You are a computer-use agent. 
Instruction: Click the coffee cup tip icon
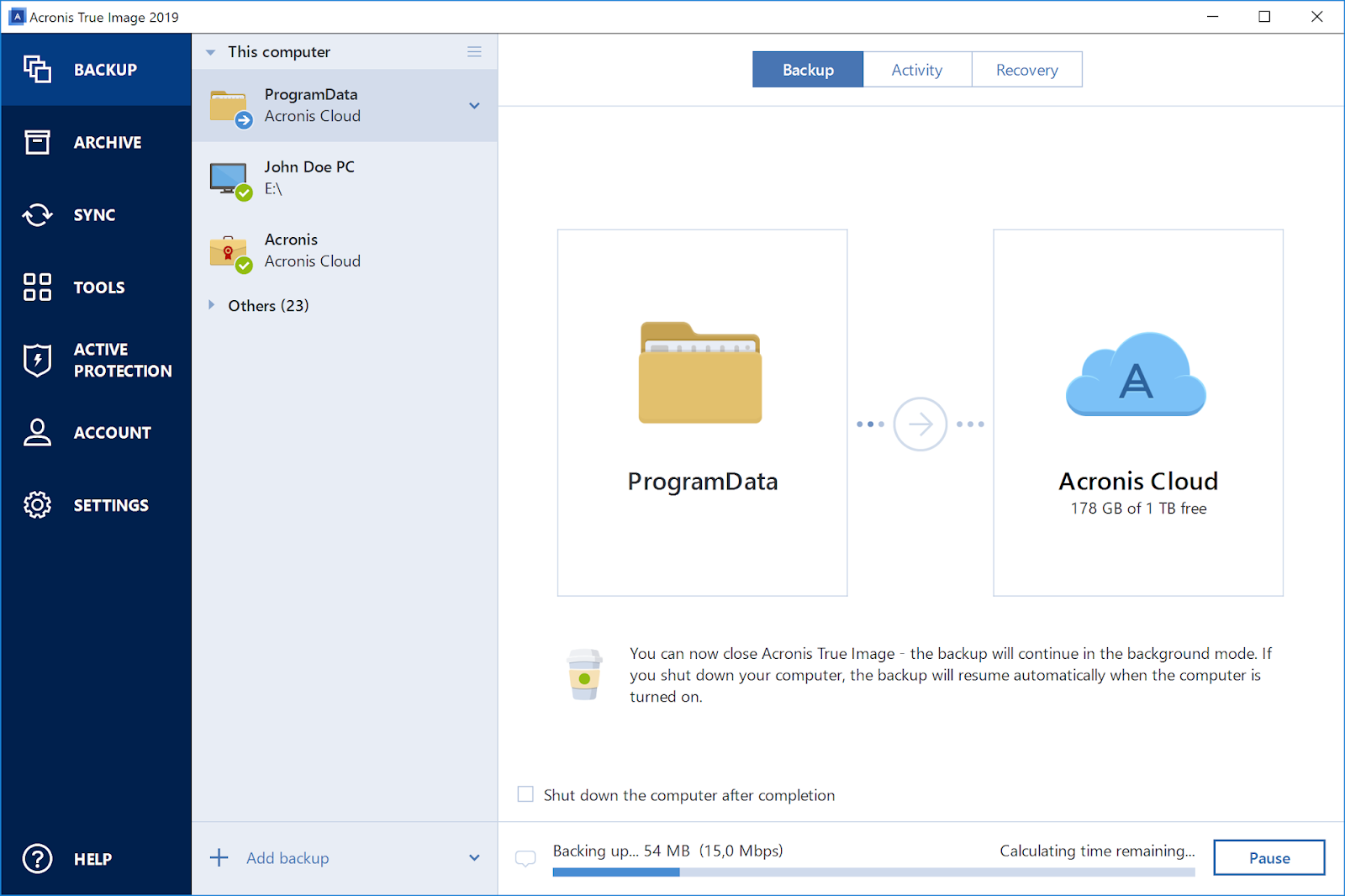coord(584,674)
